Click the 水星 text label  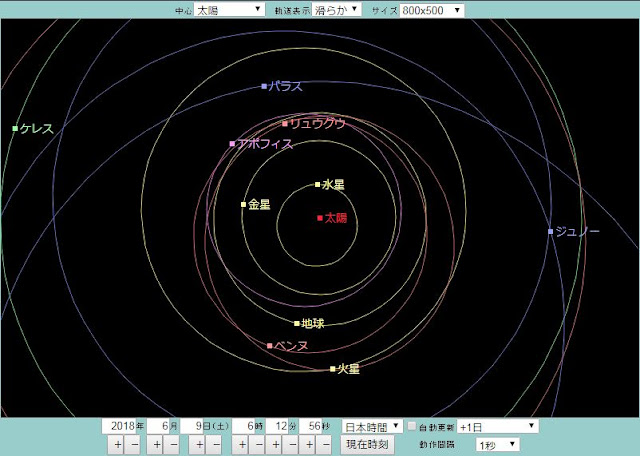click(333, 185)
